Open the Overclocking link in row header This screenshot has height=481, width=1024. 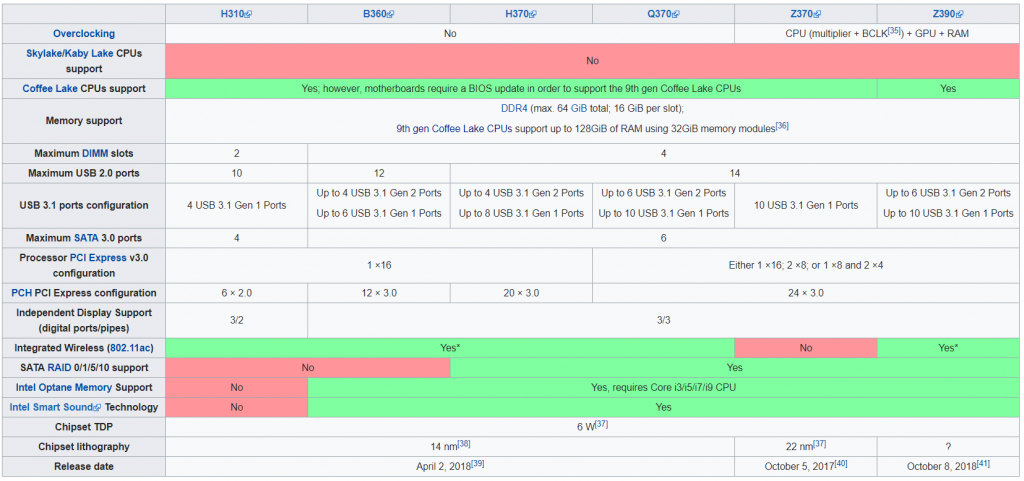[x=83, y=33]
